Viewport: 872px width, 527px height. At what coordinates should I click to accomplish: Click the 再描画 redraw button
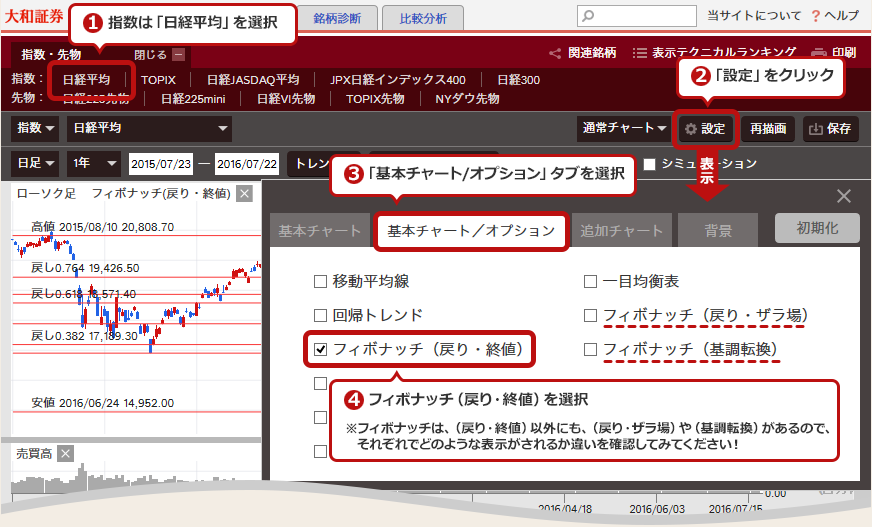(768, 129)
